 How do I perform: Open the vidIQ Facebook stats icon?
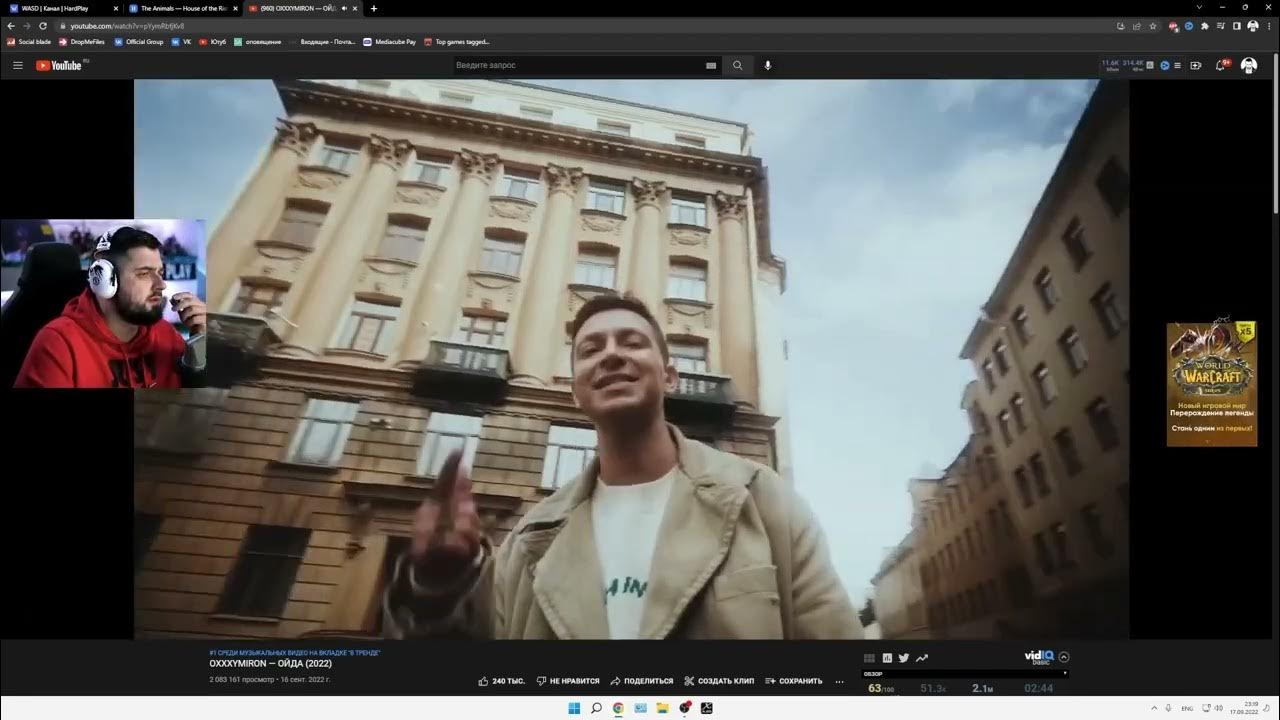(887, 658)
